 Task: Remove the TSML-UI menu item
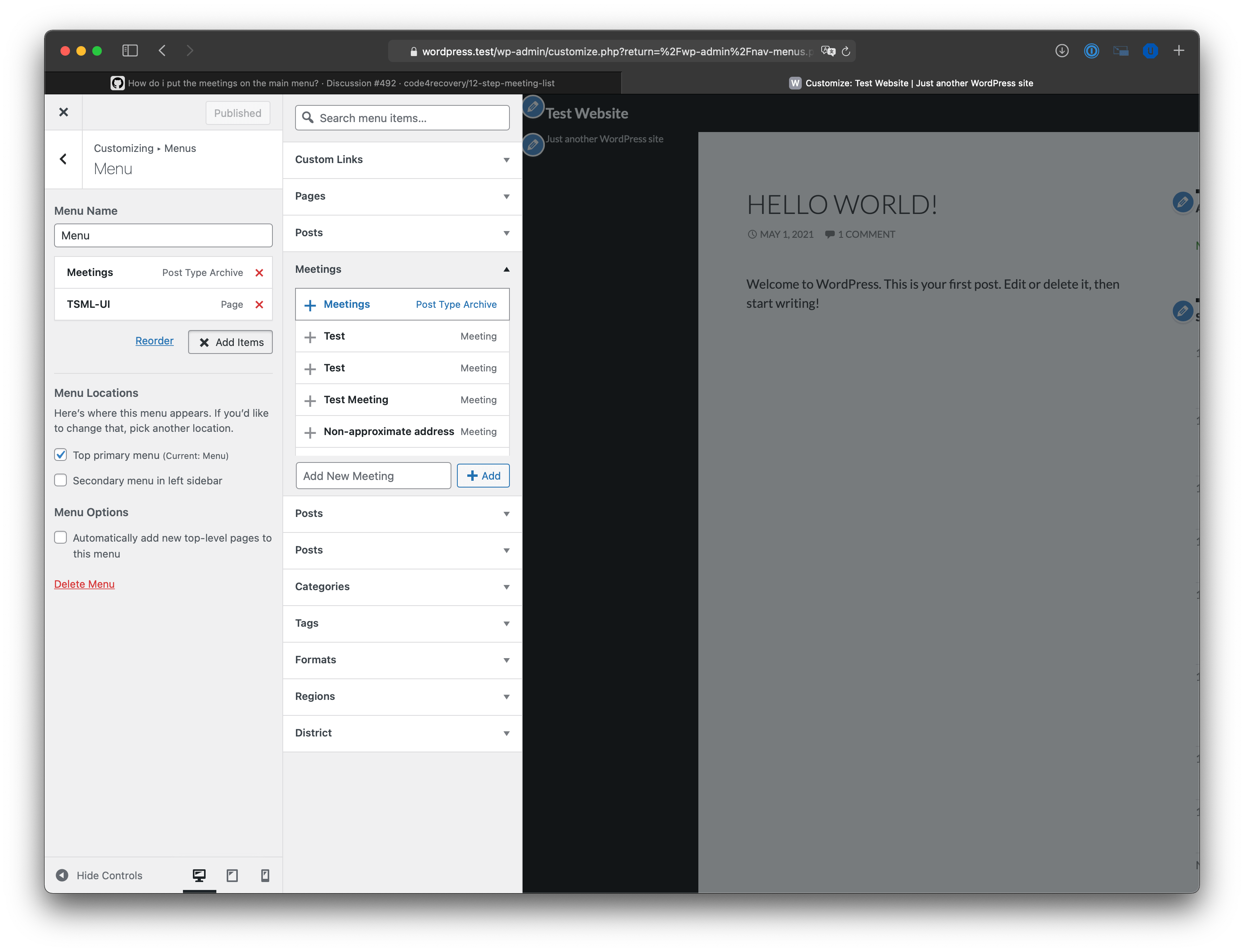tap(259, 304)
